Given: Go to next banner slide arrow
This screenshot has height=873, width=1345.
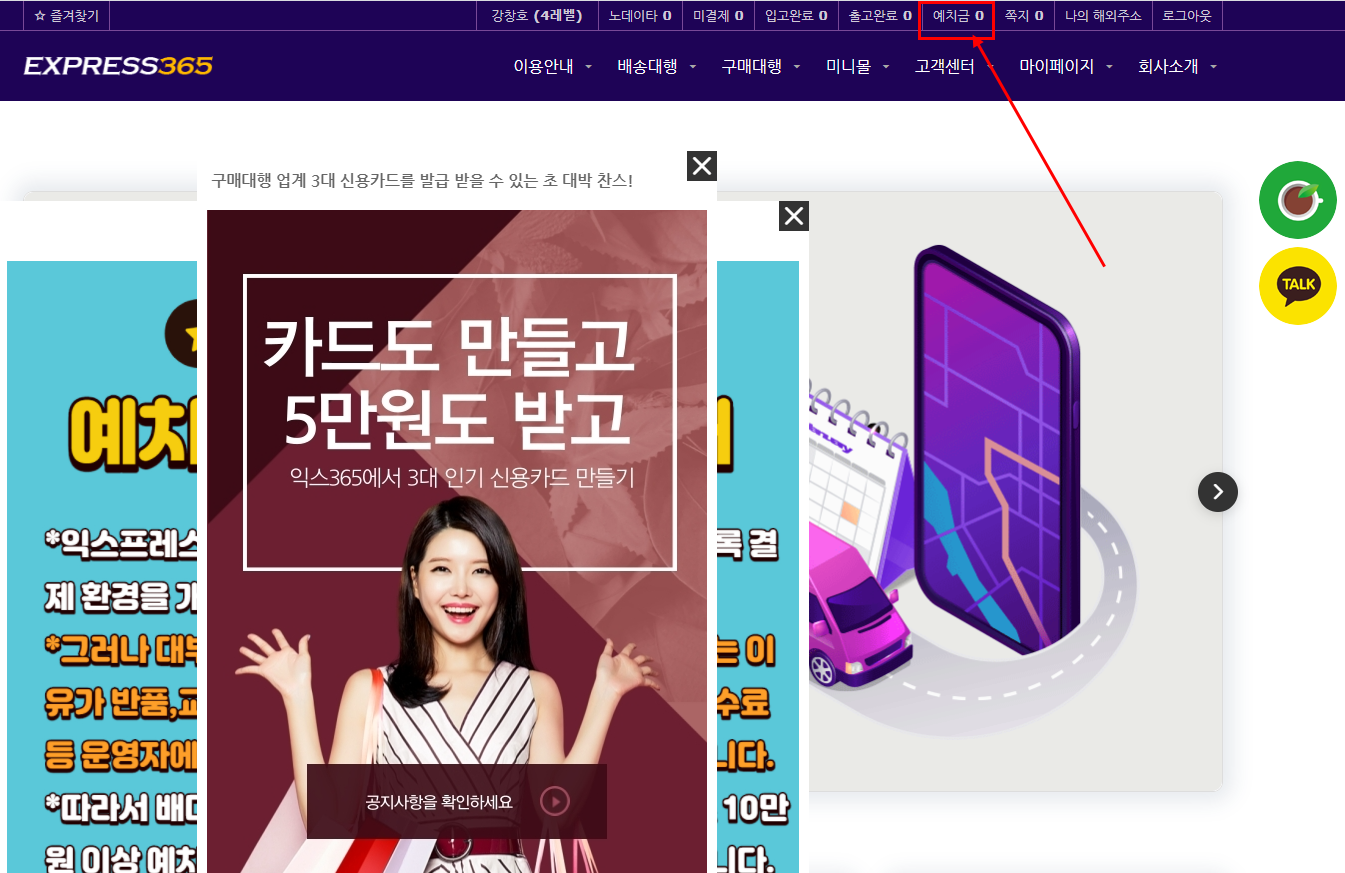Looking at the screenshot, I should (1218, 491).
